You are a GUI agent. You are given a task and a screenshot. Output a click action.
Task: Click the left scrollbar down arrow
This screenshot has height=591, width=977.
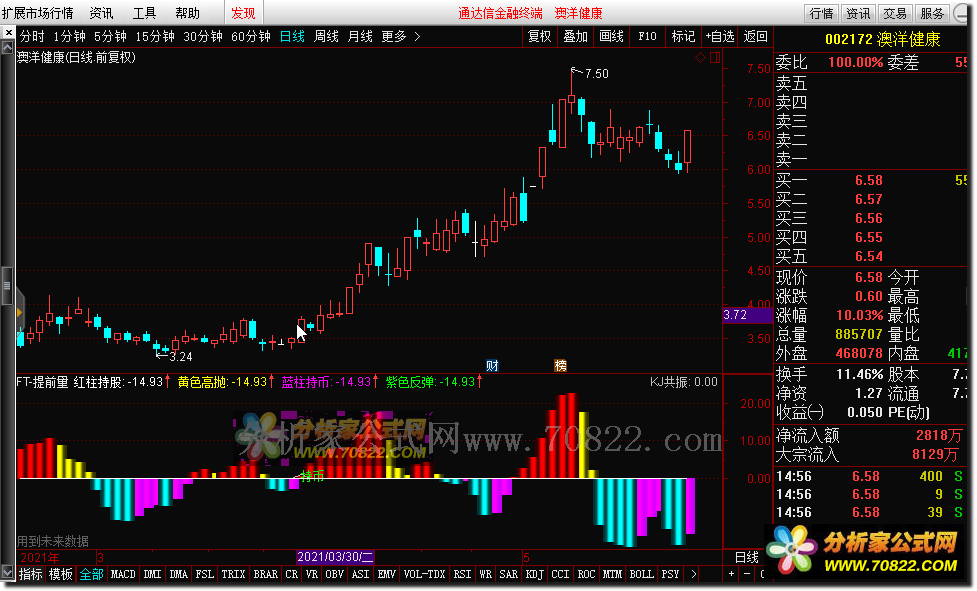pyautogui.click(x=7, y=571)
